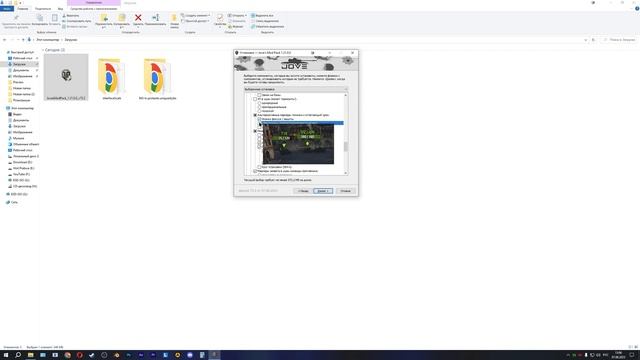Select the second radio option in the installer list

pyautogui.click(x=260, y=107)
